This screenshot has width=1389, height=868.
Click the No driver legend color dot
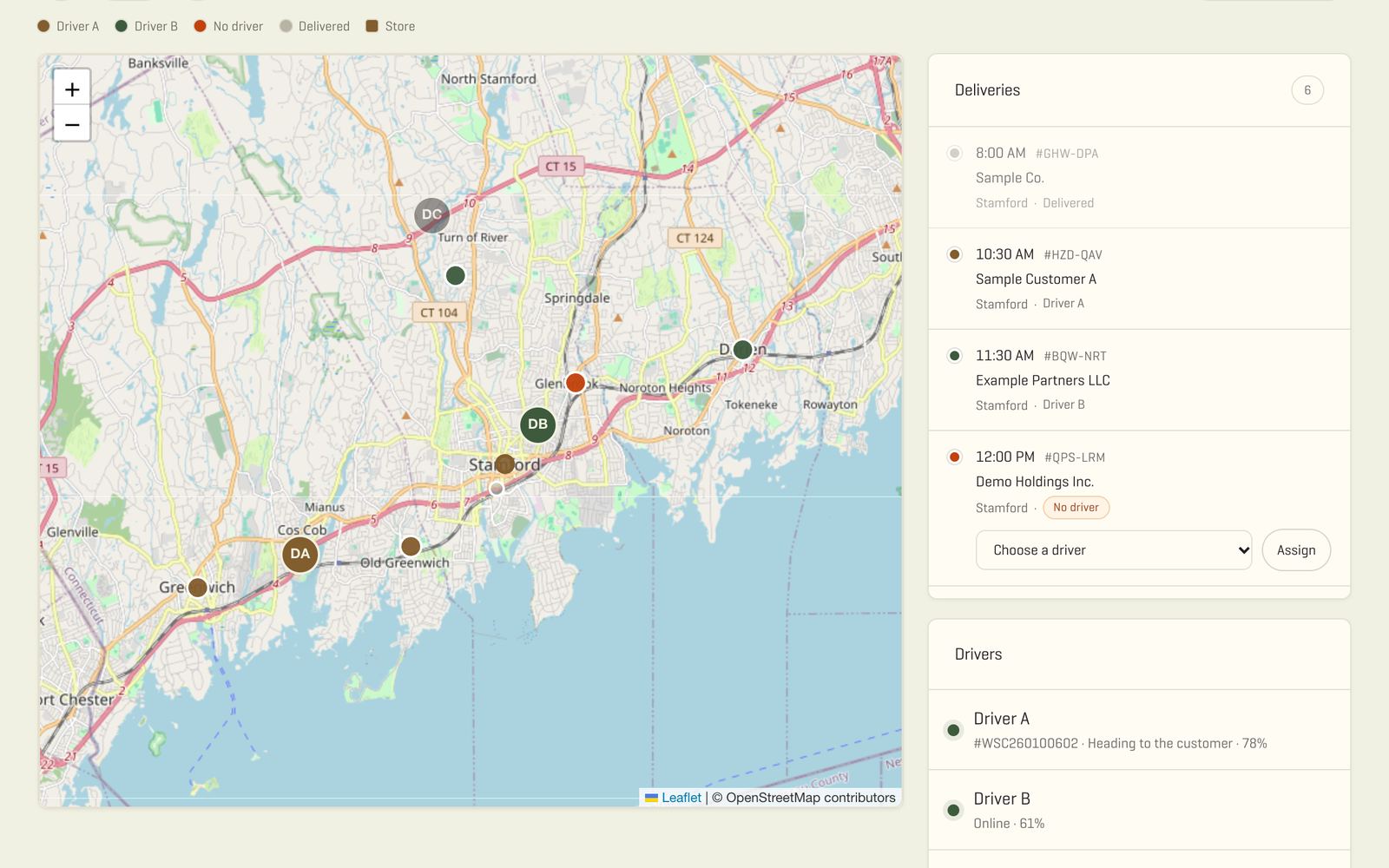pos(200,26)
